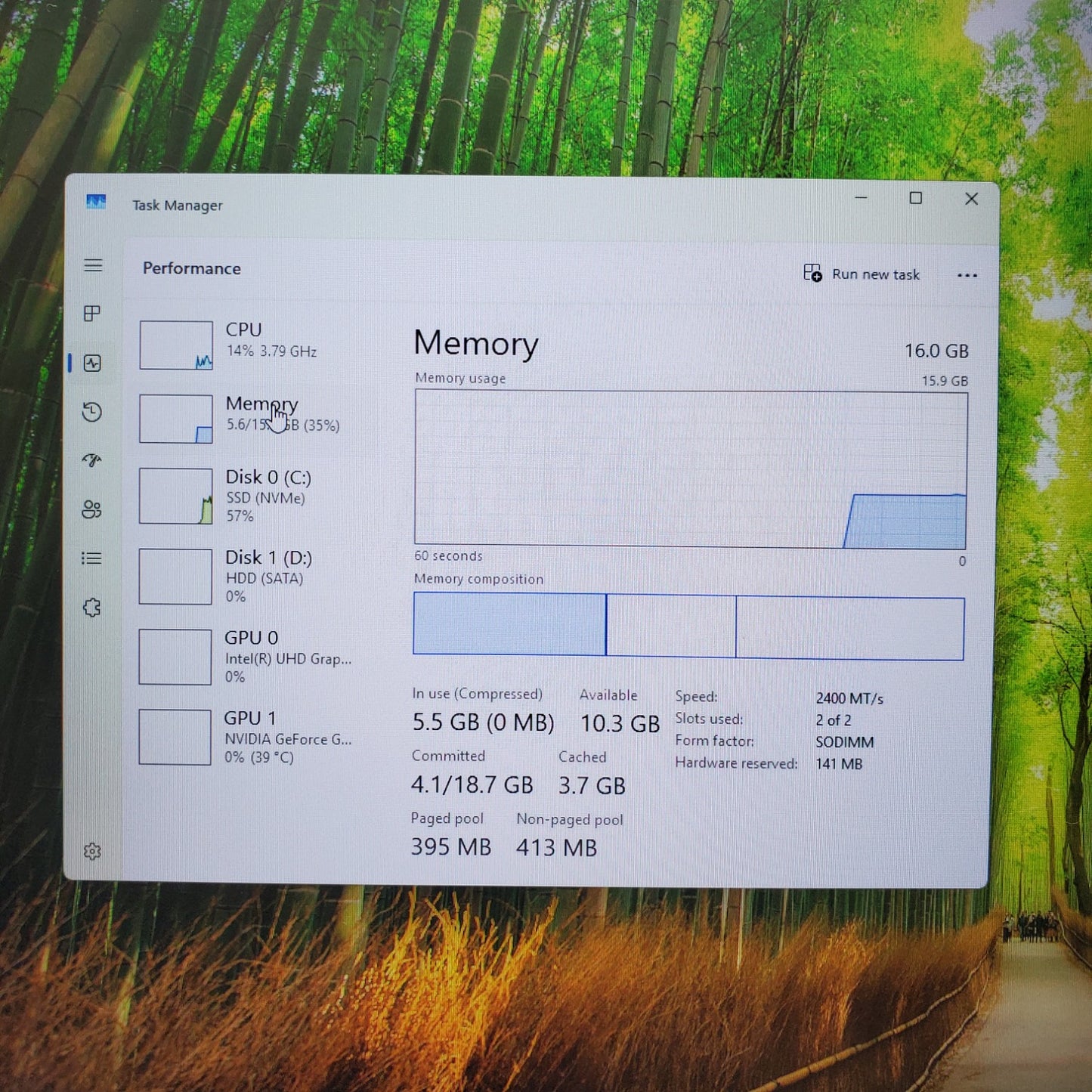The image size is (1092, 1092).
Task: Open the App history page icon
Action: 92,412
